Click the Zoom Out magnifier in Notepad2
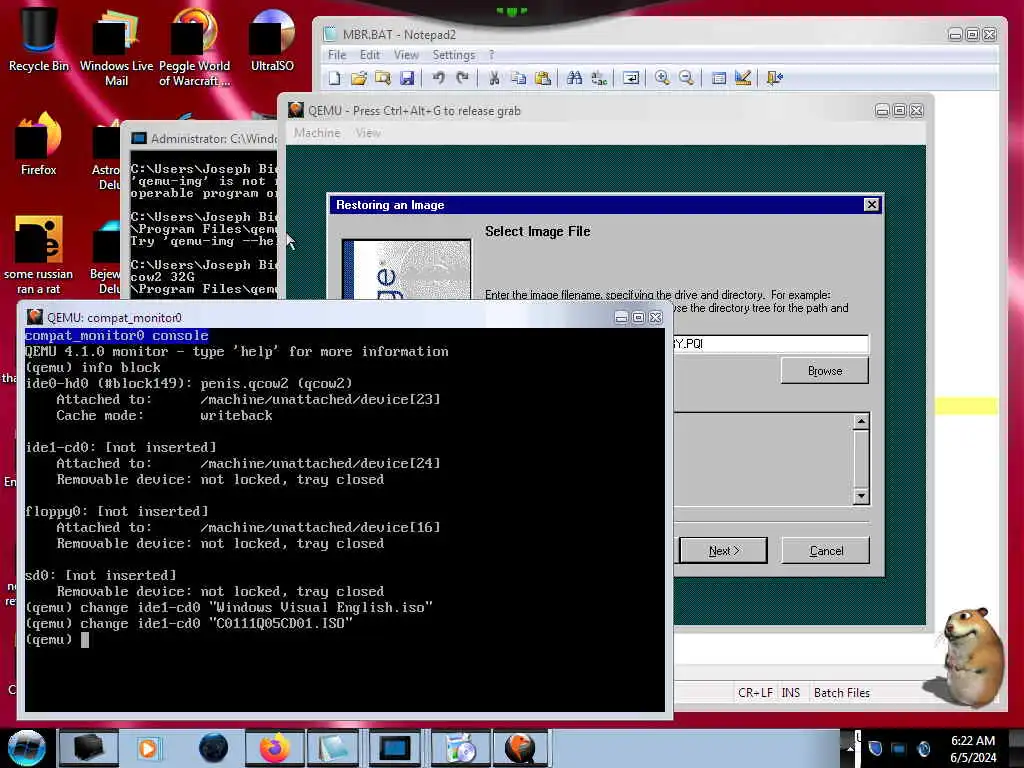 686,78
